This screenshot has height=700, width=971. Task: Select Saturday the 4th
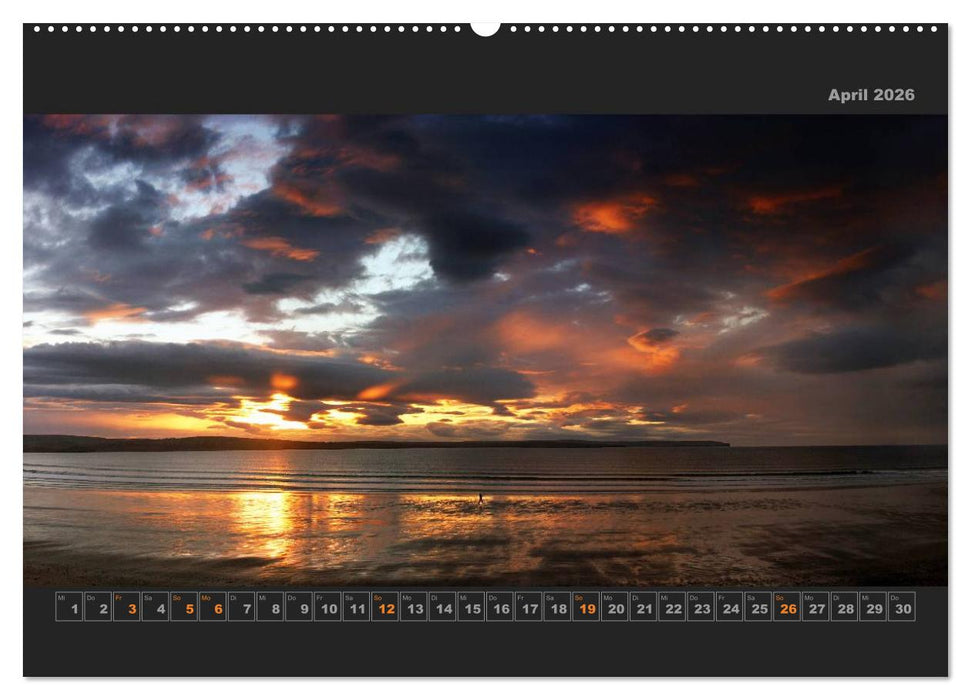pos(161,606)
